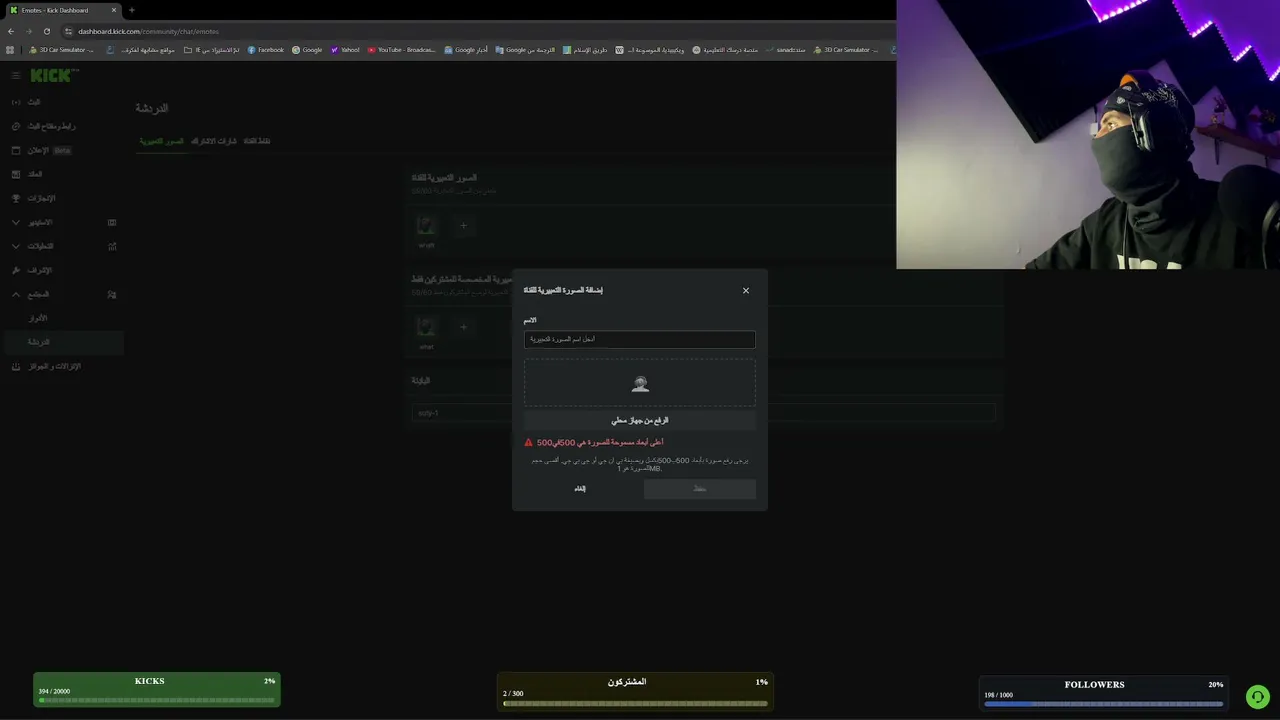The image size is (1280, 720).
Task: Open the Wikipedia (ويكيبيديا) bookmark
Action: [x=650, y=50]
